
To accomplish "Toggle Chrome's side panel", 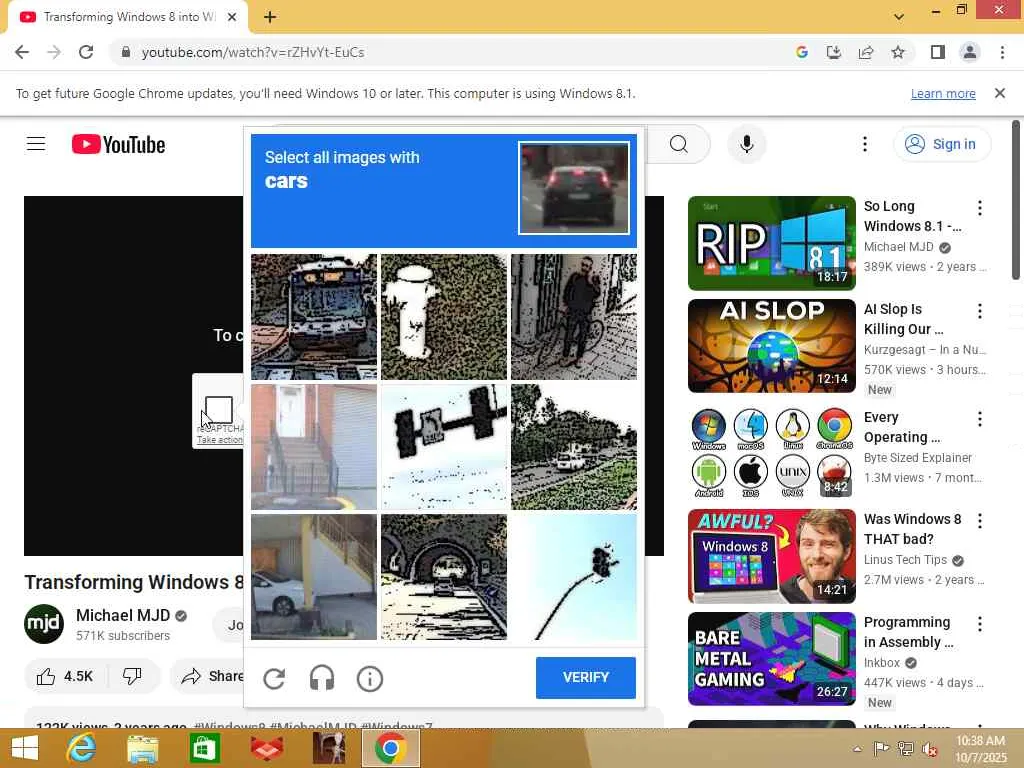I will [938, 52].
